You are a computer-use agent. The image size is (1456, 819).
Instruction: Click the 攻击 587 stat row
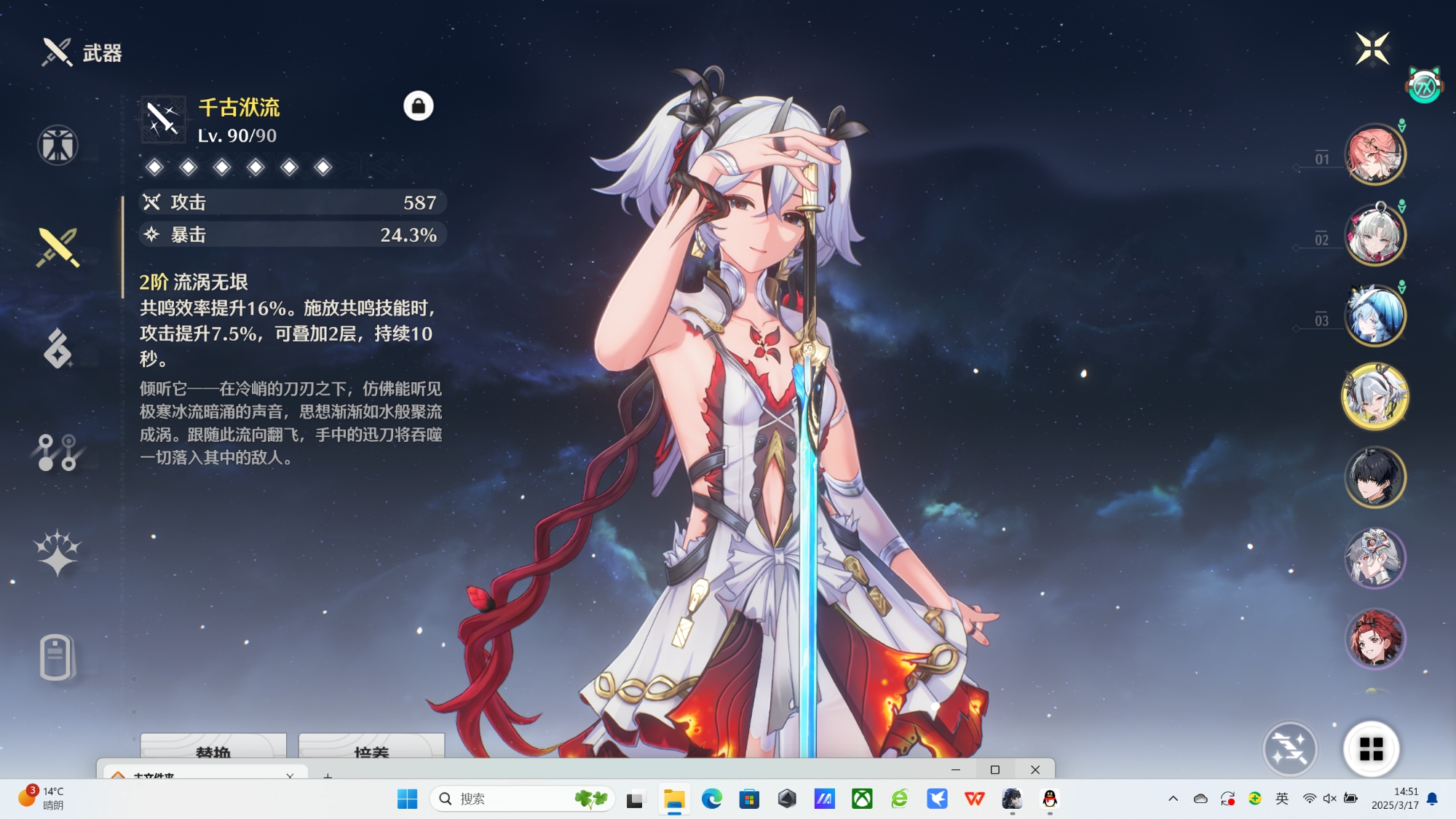click(293, 202)
